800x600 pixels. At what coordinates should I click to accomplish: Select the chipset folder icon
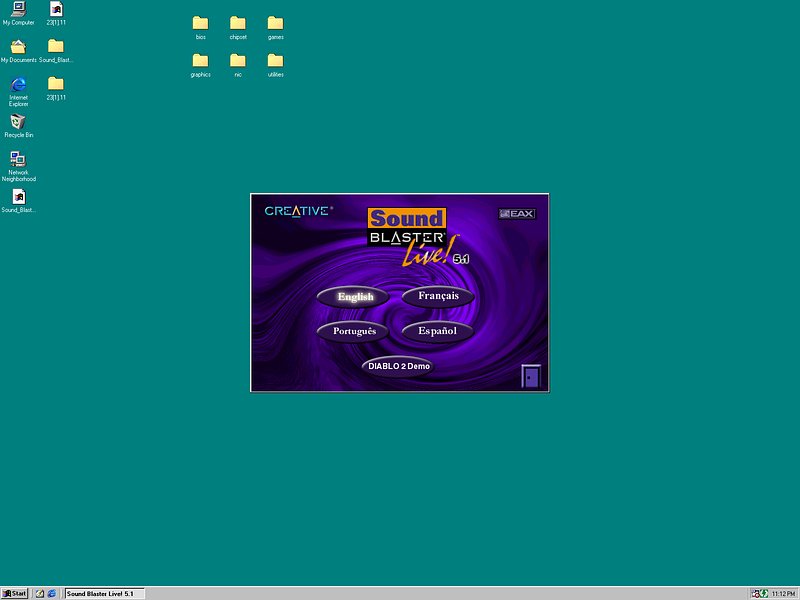238,23
